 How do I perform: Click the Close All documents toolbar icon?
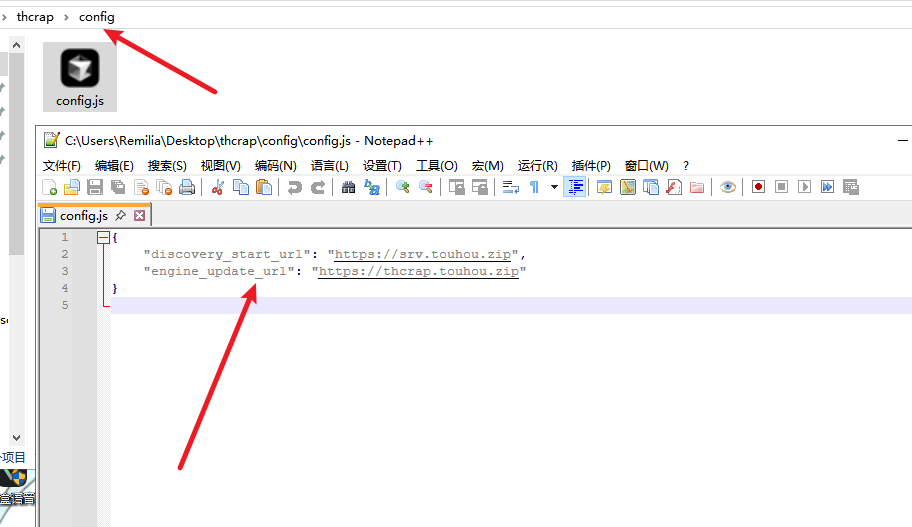[x=164, y=187]
